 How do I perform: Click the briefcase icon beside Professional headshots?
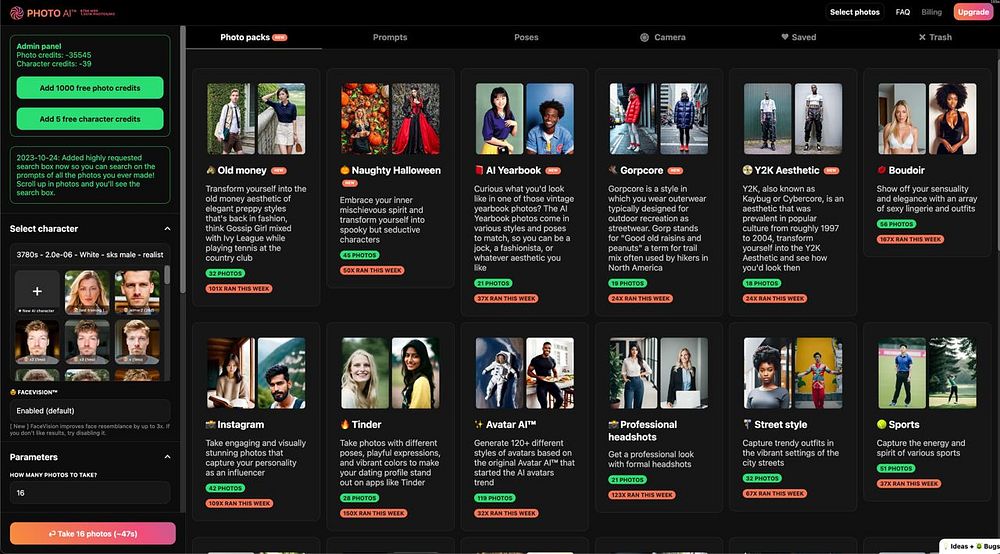(614, 425)
